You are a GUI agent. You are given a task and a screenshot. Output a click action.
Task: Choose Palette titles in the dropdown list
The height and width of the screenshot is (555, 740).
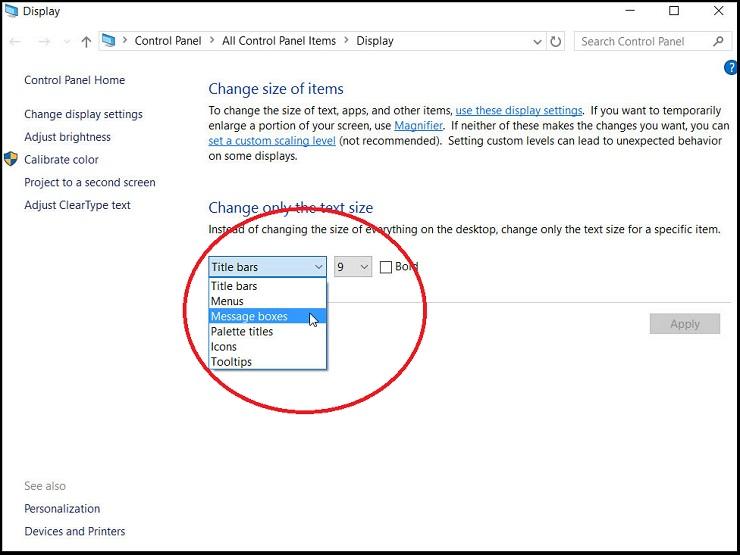pyautogui.click(x=241, y=331)
